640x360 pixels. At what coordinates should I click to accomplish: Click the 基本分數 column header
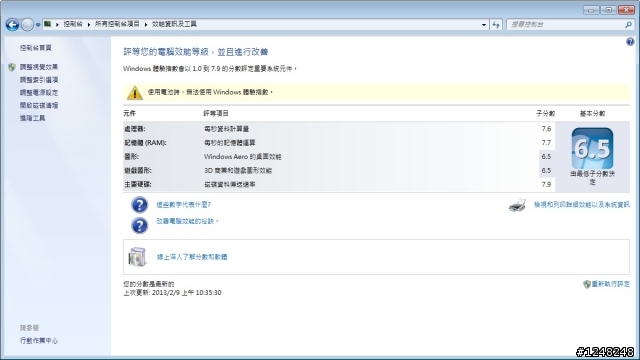click(592, 113)
